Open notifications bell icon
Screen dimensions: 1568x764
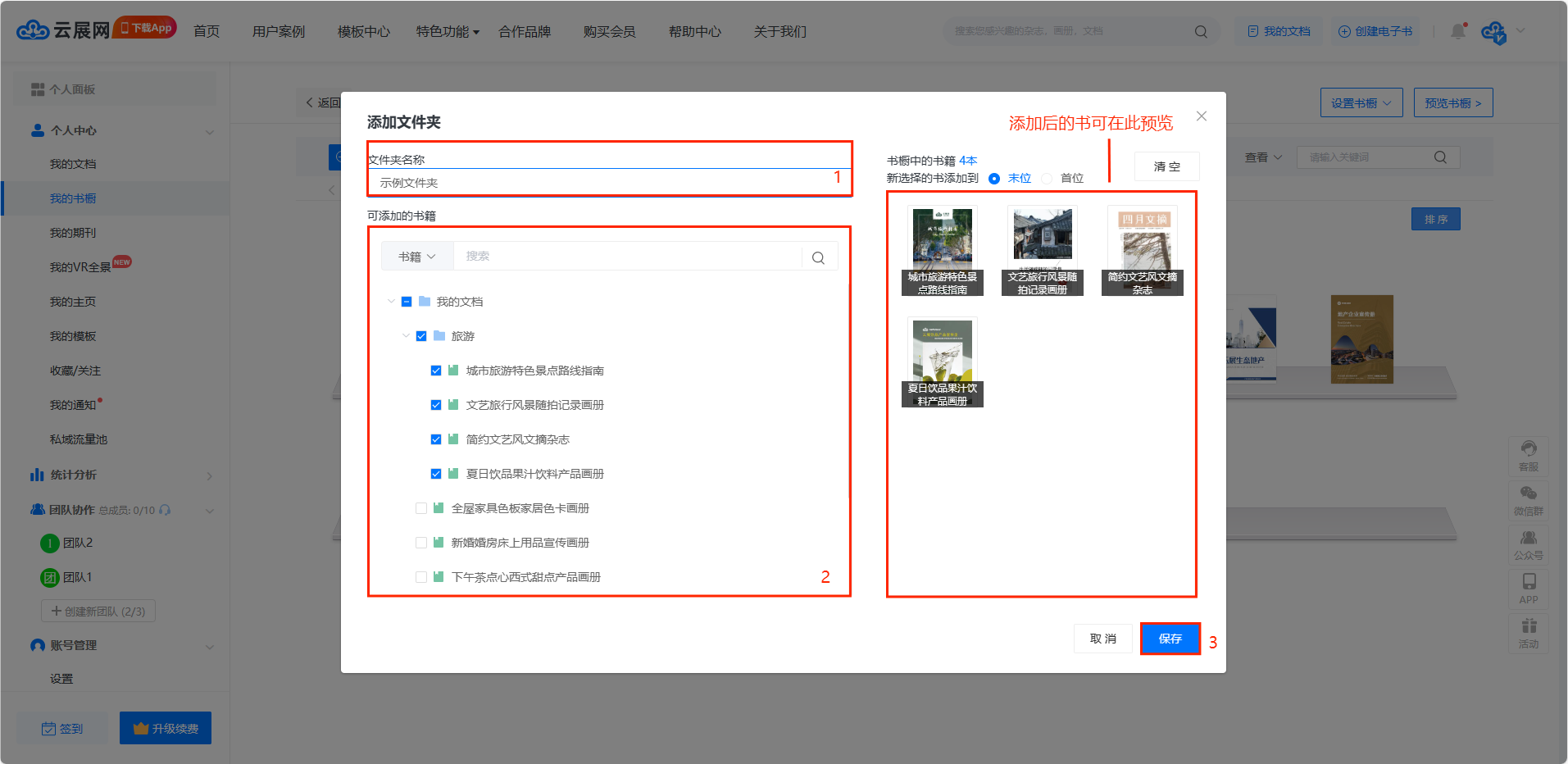pyautogui.click(x=1458, y=31)
